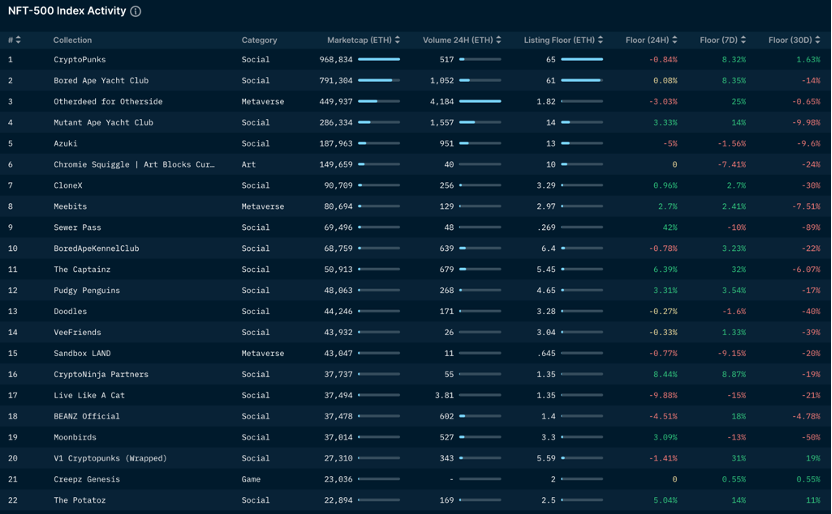Click Chromie Squiggle Art category cell

point(248,164)
